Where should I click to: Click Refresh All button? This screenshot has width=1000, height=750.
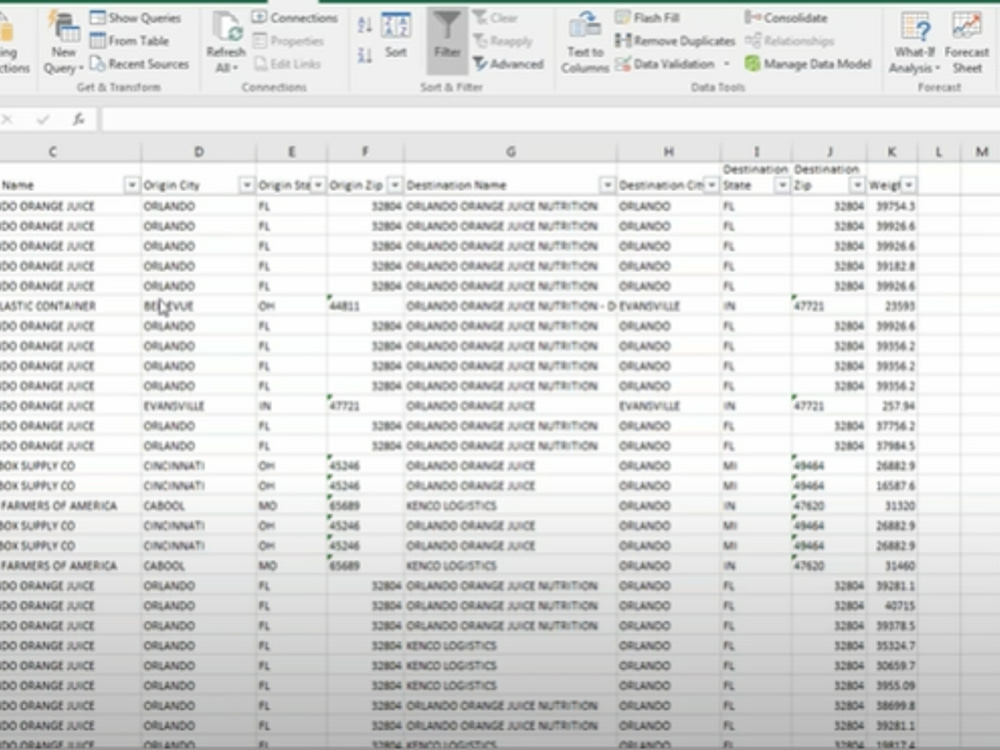[x=226, y=43]
